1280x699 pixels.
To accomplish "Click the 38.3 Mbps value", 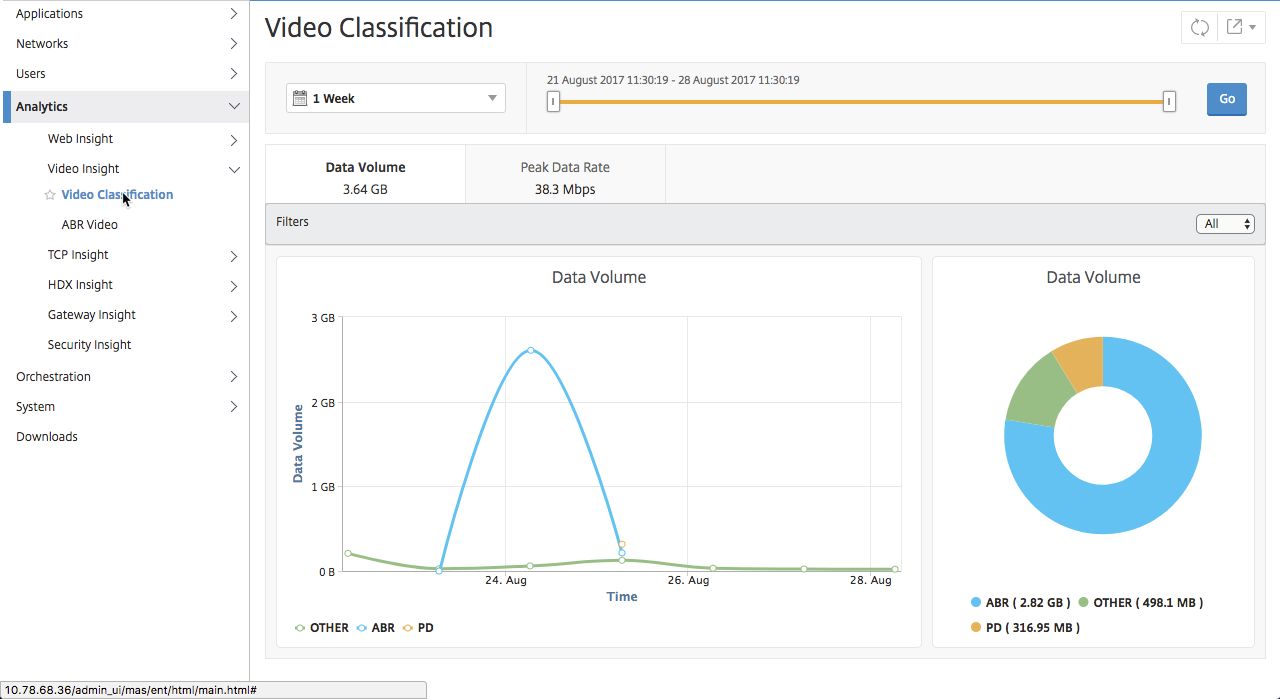I will pos(565,189).
